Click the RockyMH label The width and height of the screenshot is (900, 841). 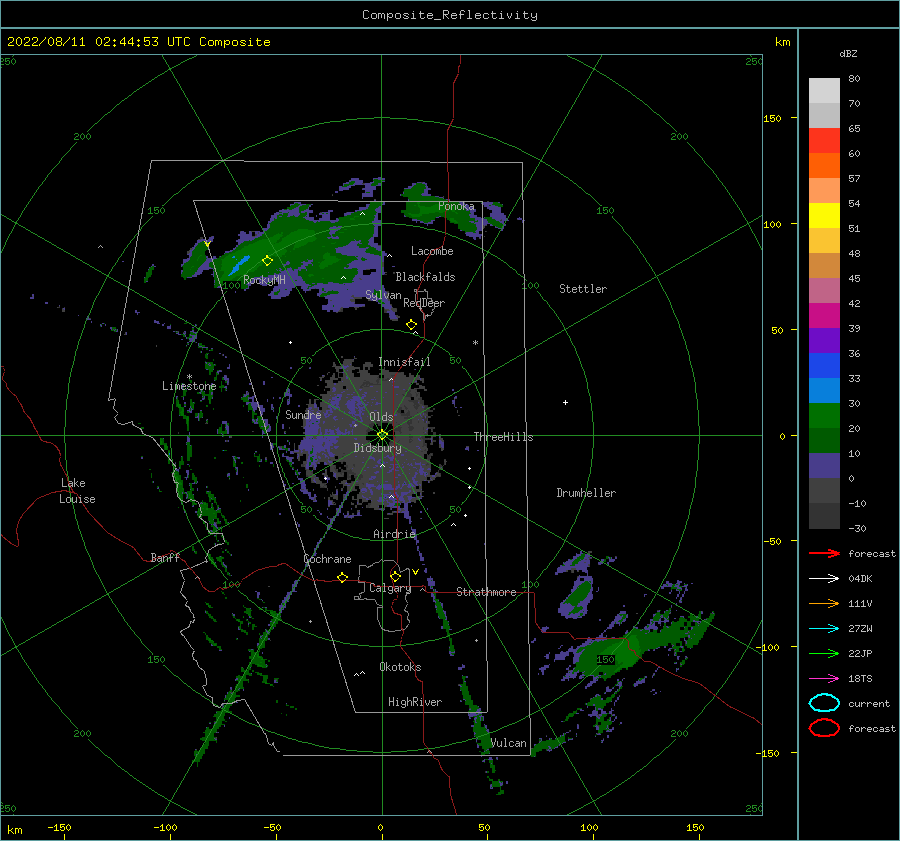tap(264, 280)
